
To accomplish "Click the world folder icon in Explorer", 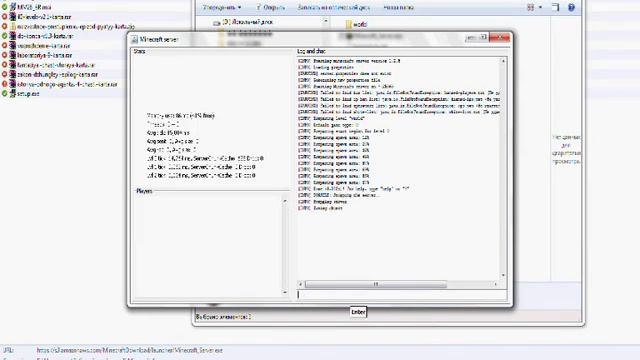I will (x=349, y=24).
